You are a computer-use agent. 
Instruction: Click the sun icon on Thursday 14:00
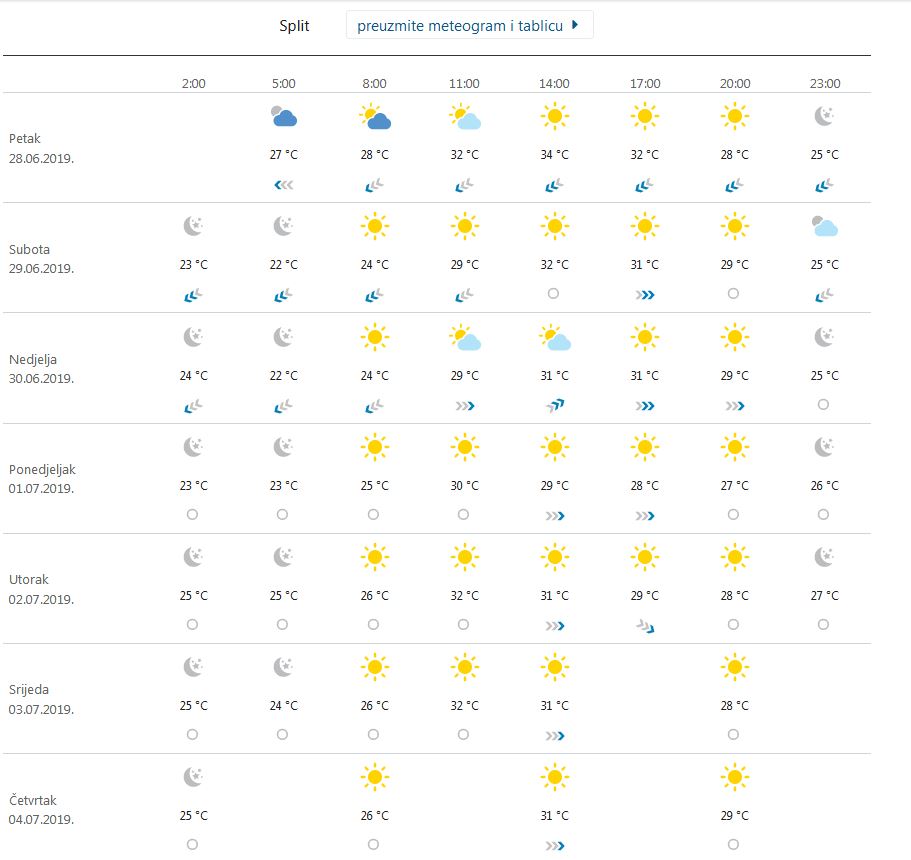[554, 777]
